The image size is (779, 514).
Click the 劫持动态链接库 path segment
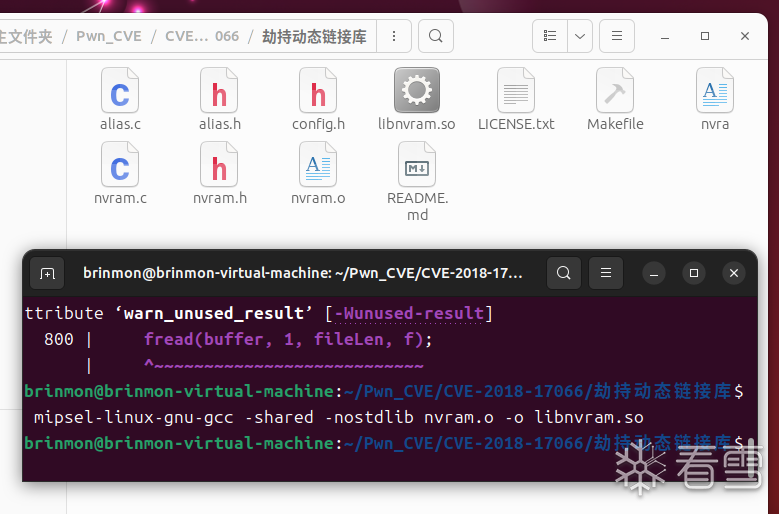314,36
